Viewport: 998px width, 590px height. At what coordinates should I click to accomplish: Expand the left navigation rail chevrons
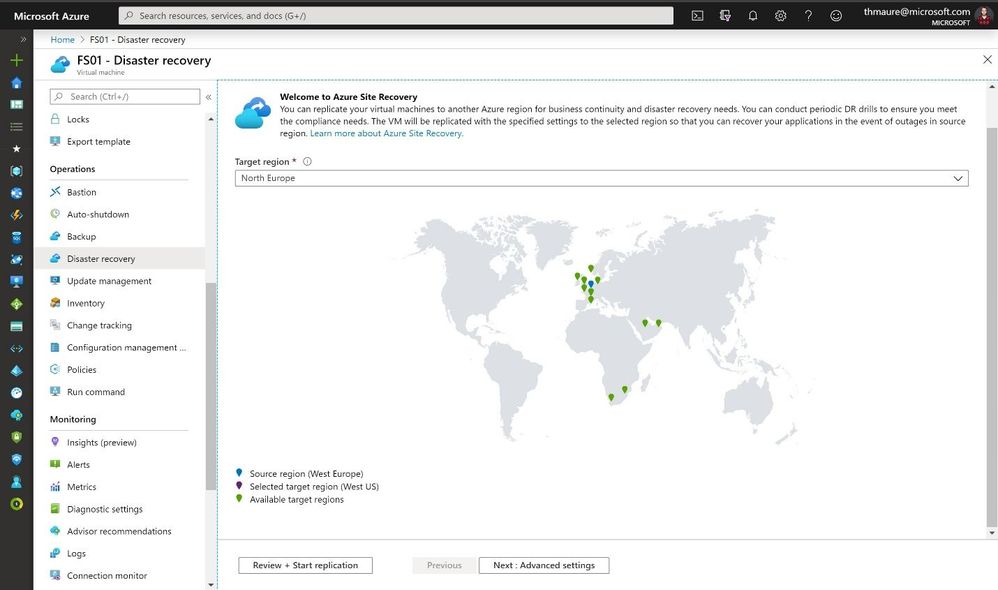(x=23, y=39)
